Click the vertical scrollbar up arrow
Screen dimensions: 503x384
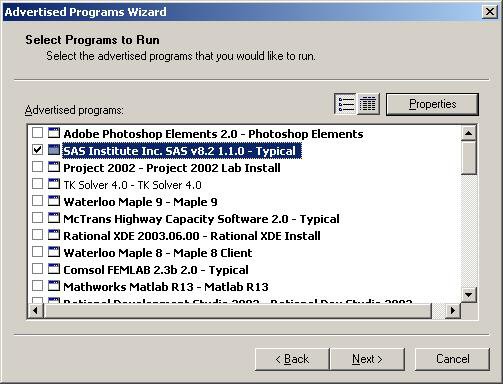[469, 133]
